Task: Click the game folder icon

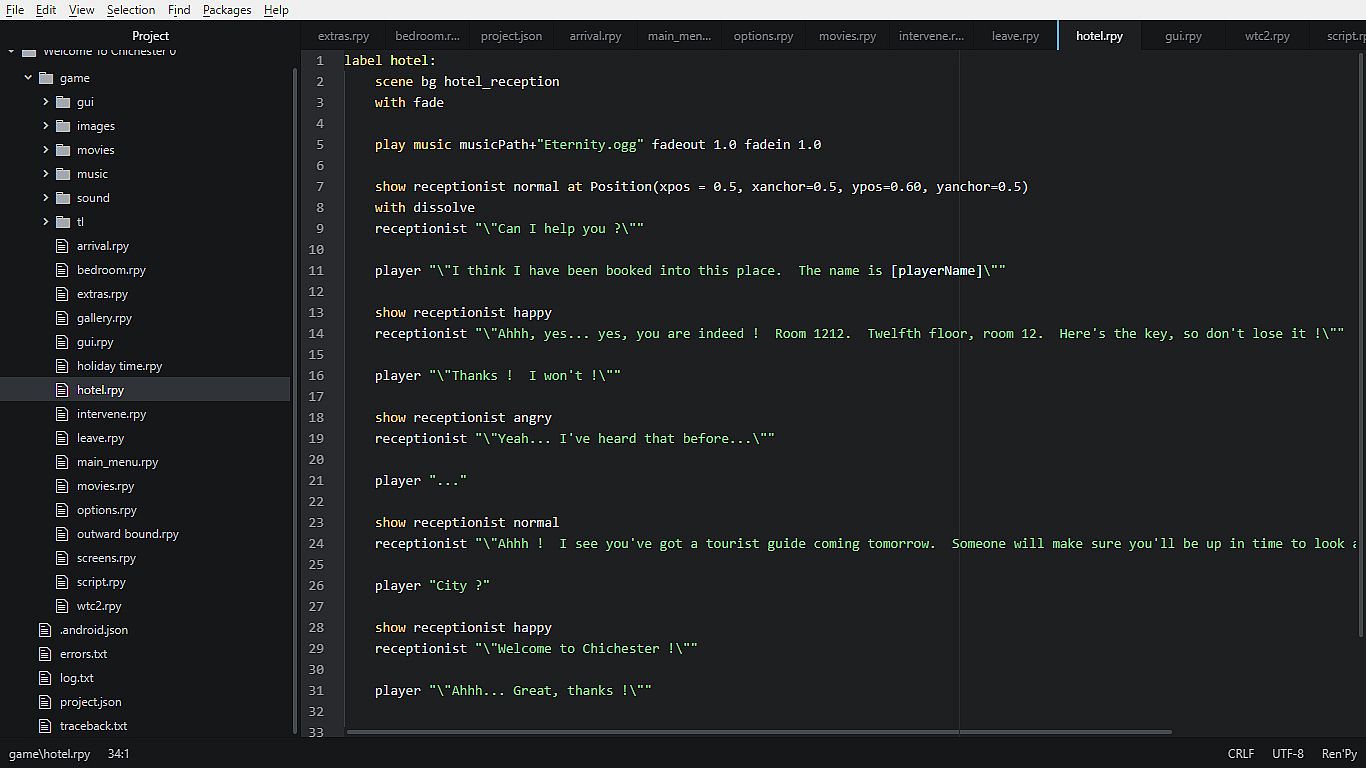Action: pyautogui.click(x=46, y=78)
